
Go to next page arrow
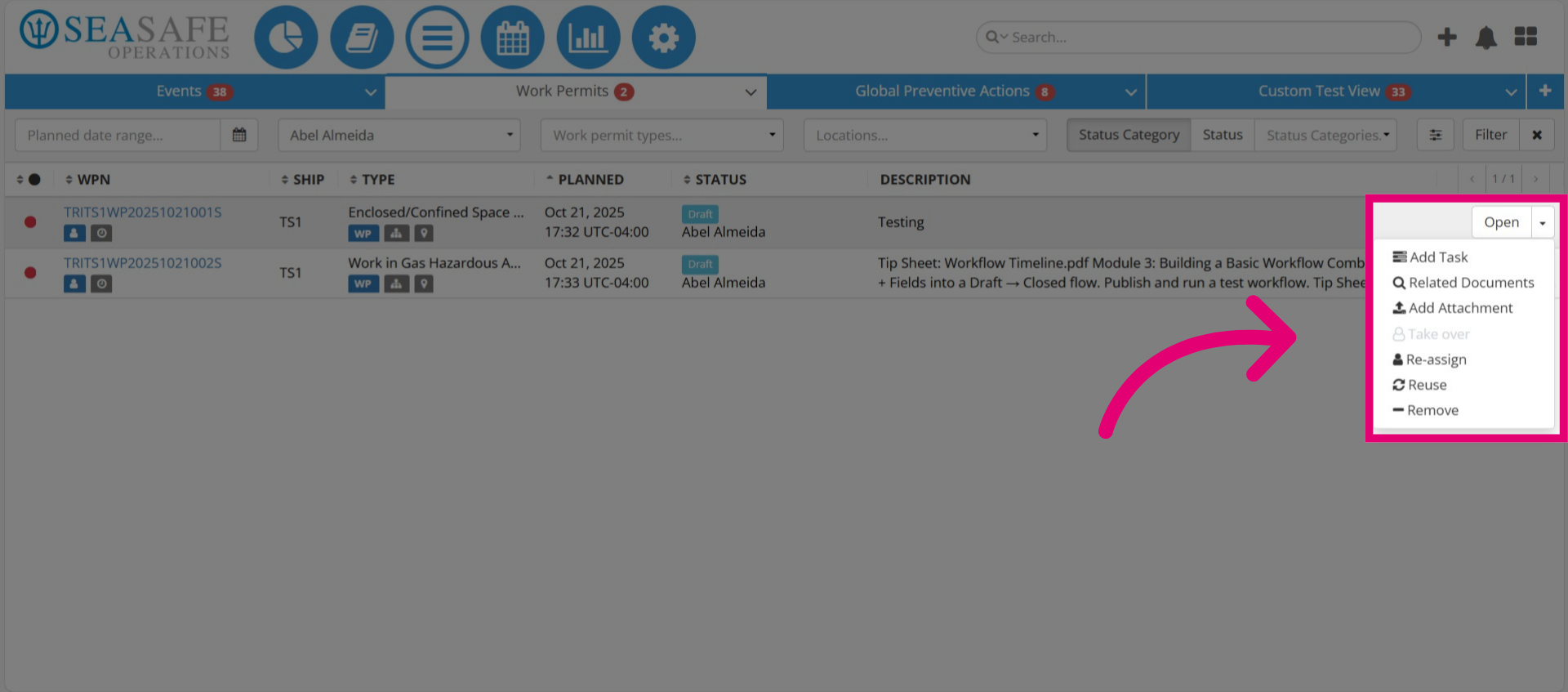[x=1535, y=179]
